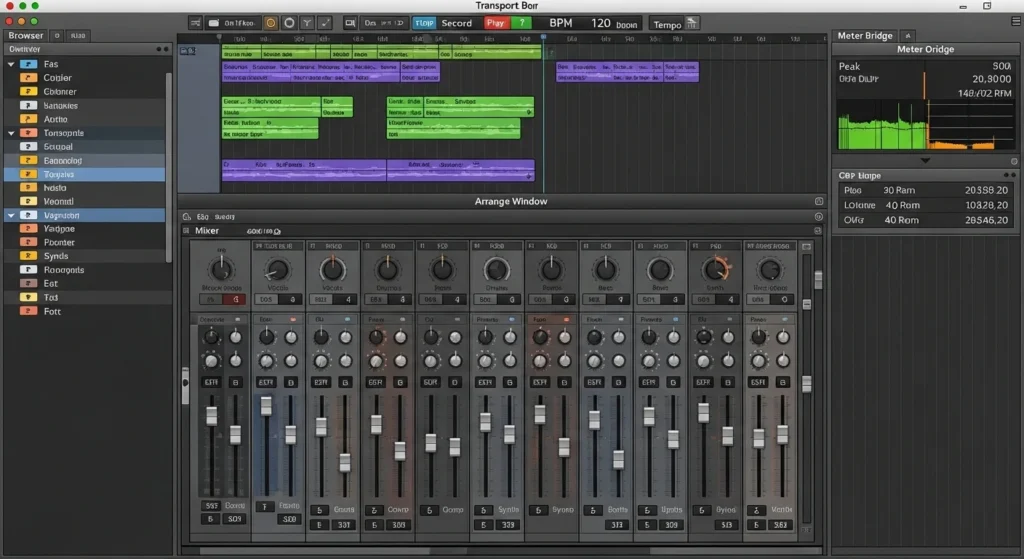Click the Fas folder icon in browser
The height and width of the screenshot is (559, 1024).
click(28, 64)
